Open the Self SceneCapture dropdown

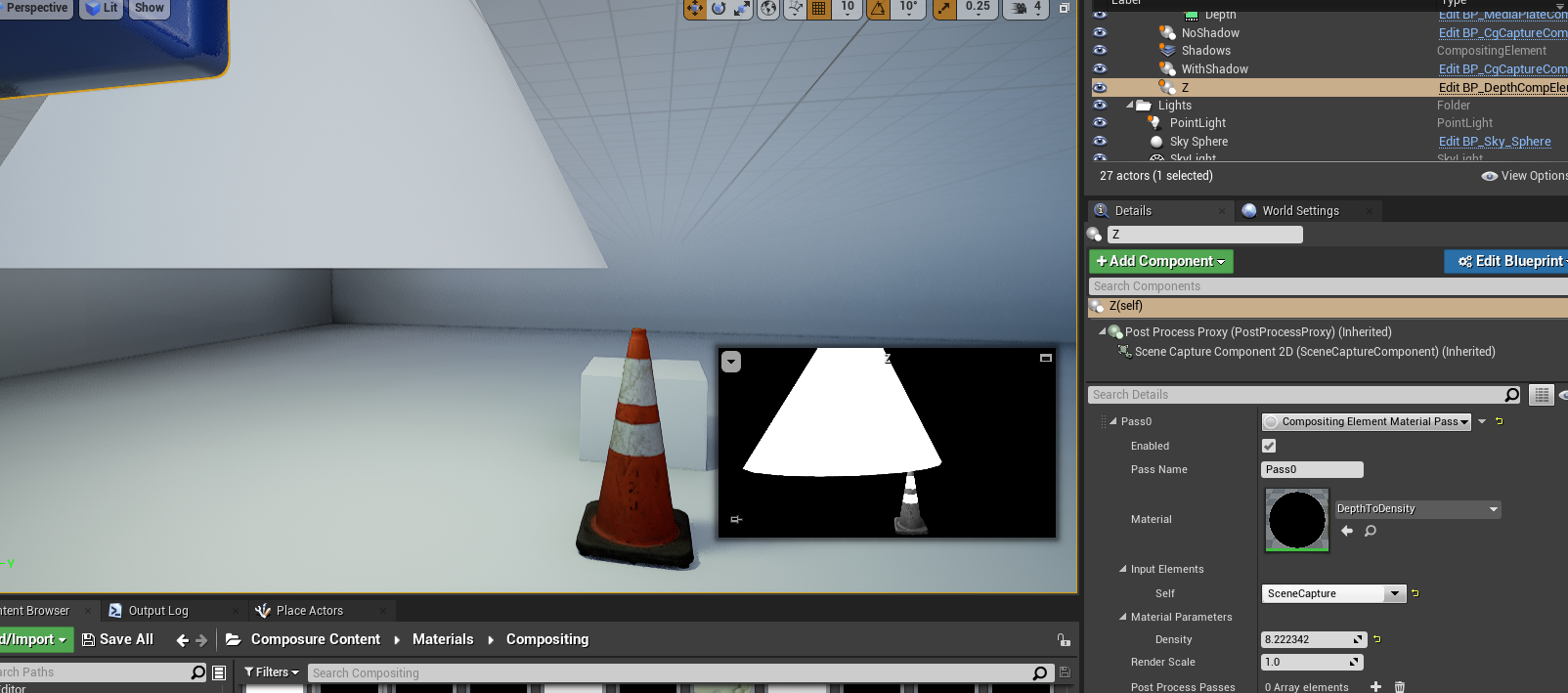(x=1333, y=593)
